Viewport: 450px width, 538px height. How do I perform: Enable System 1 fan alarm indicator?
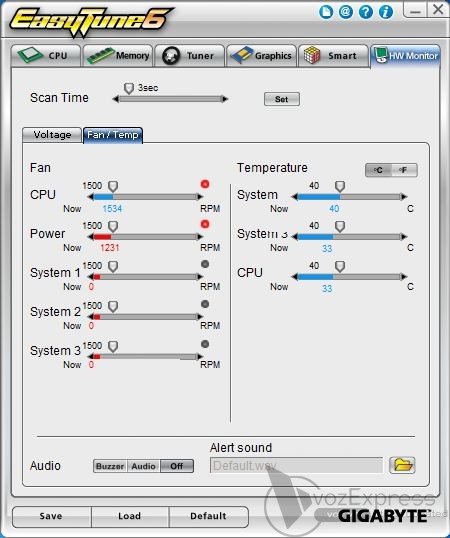pos(205,264)
